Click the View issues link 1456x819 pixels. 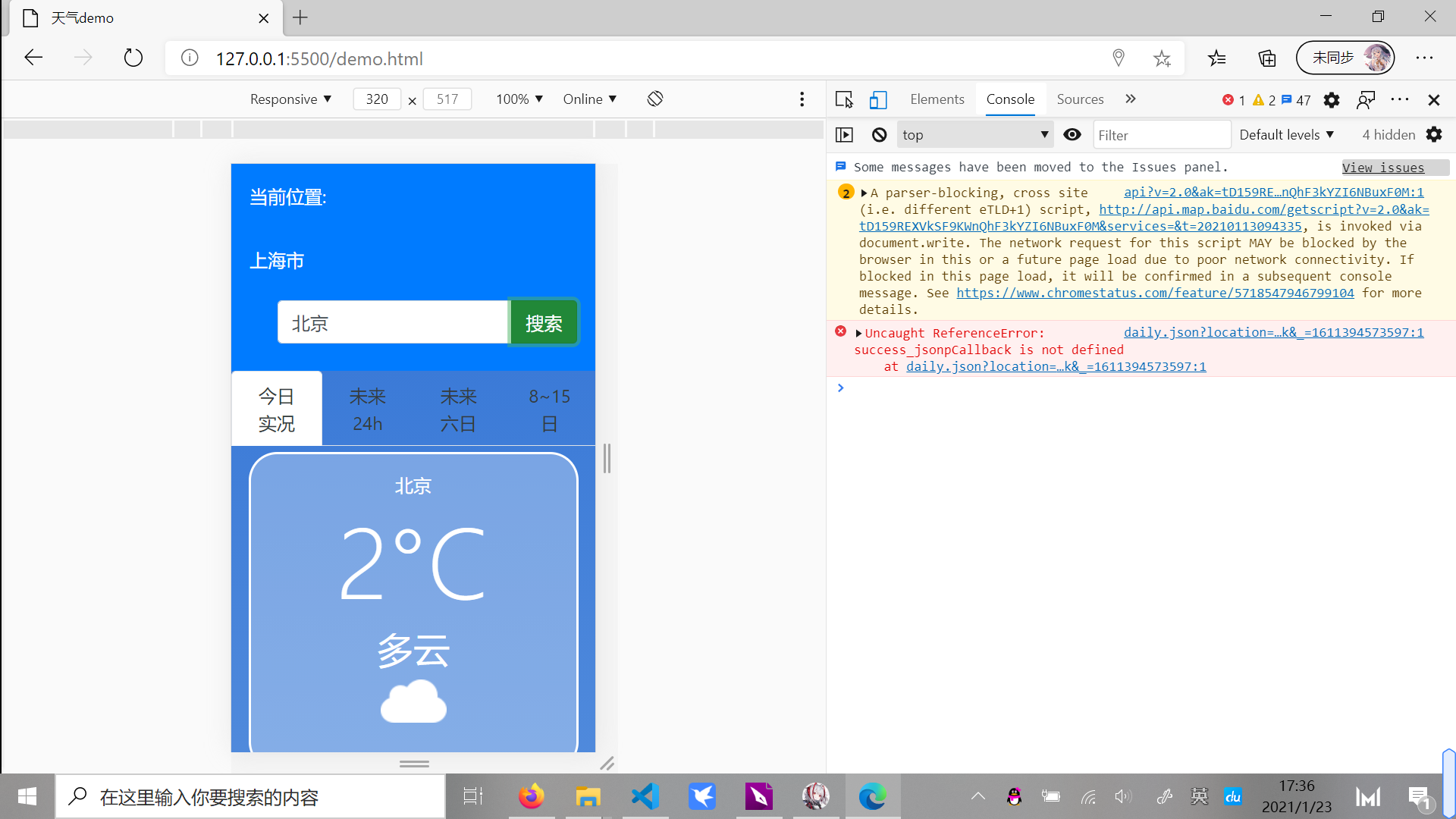(1383, 168)
